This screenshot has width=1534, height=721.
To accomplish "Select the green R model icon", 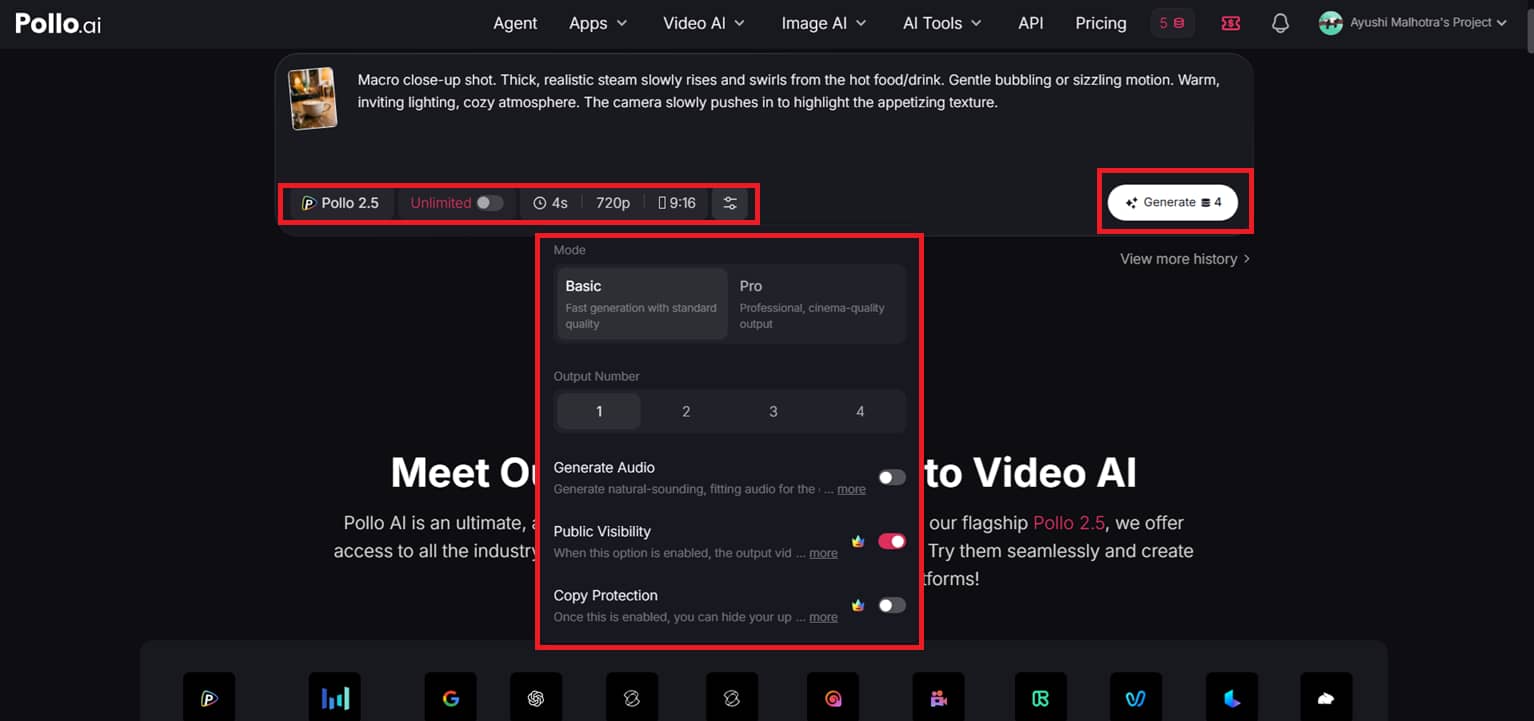I will 1040,698.
